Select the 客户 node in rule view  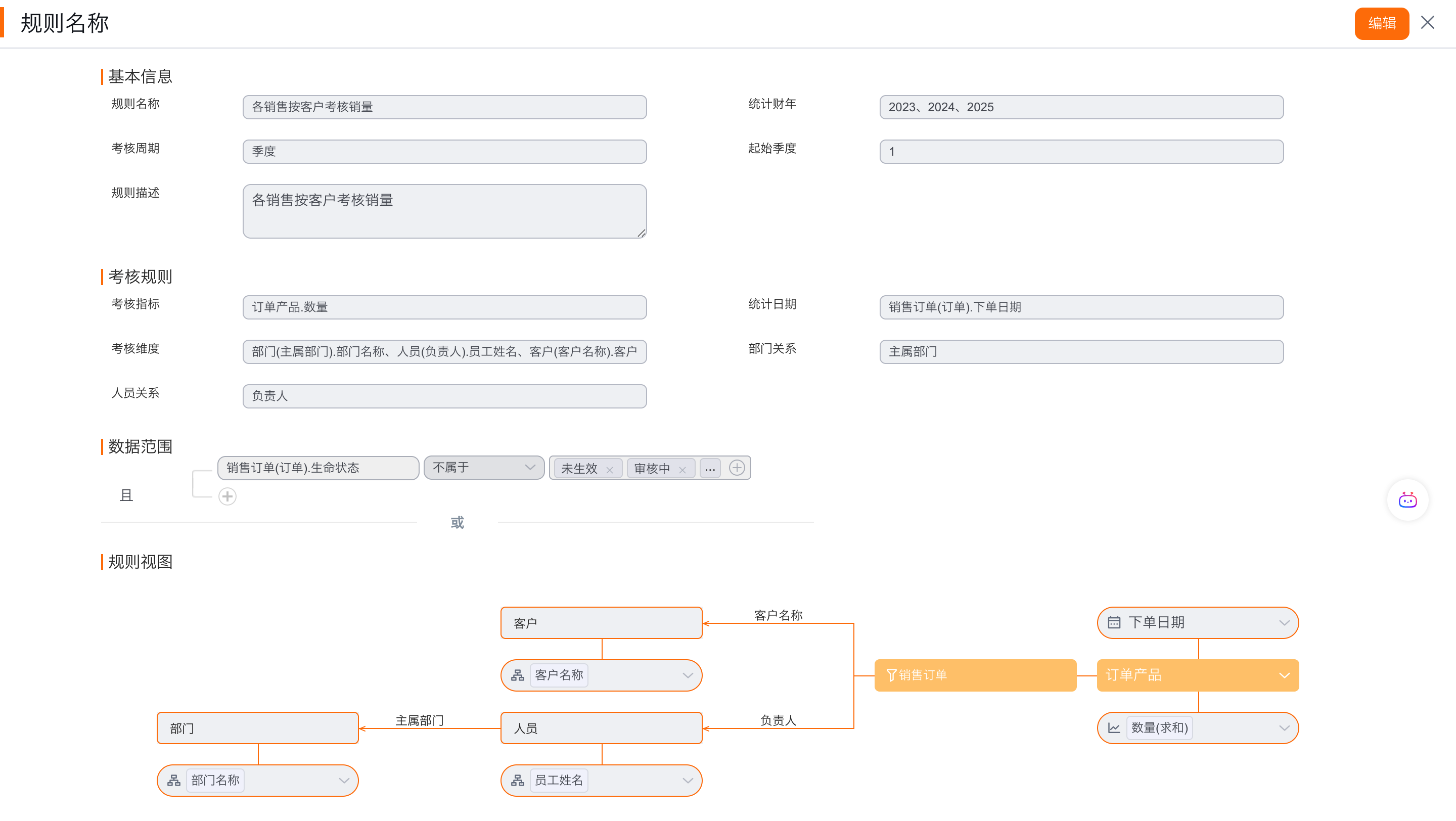point(601,623)
